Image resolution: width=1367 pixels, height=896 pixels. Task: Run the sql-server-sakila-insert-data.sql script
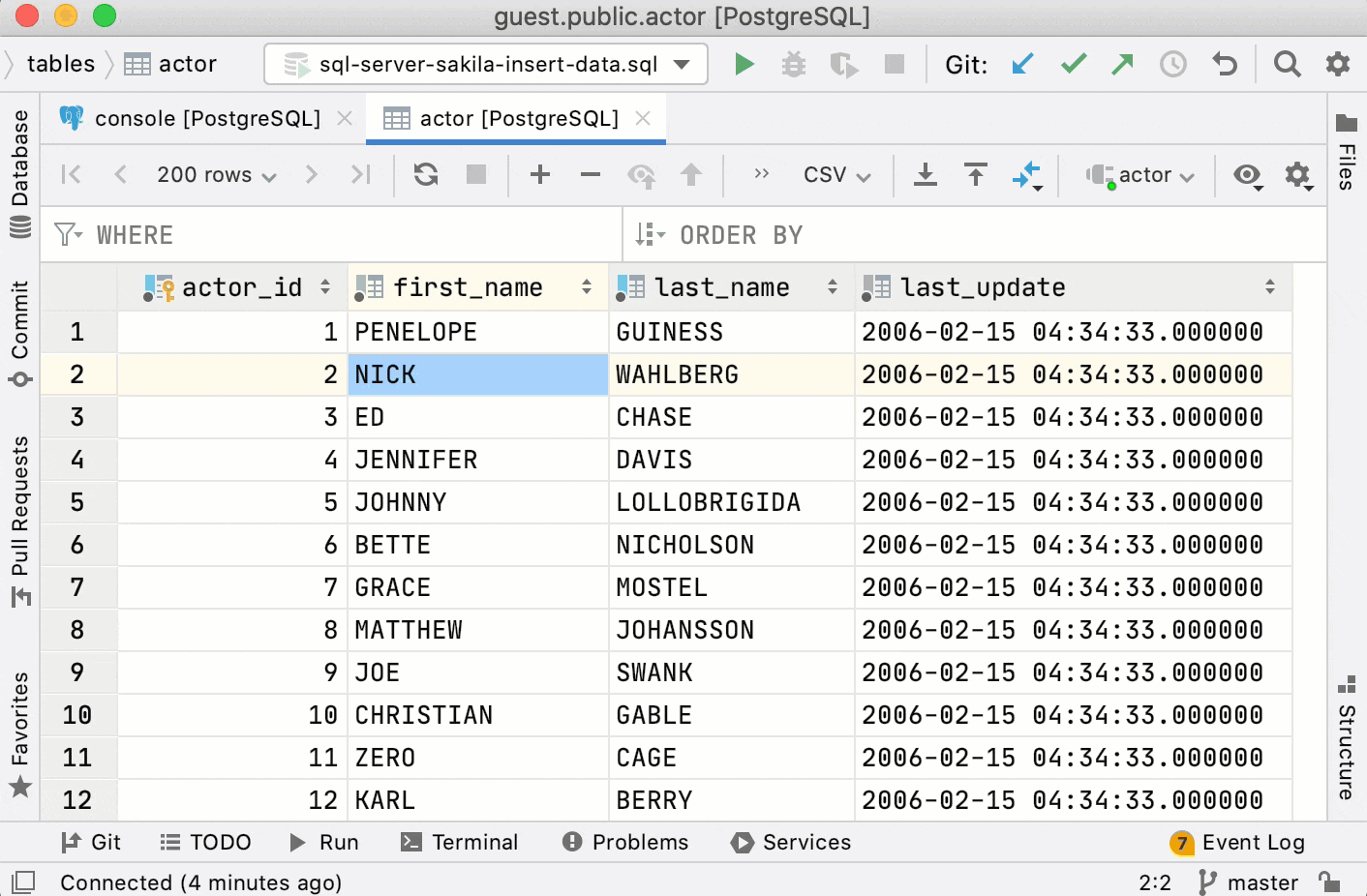click(x=744, y=64)
